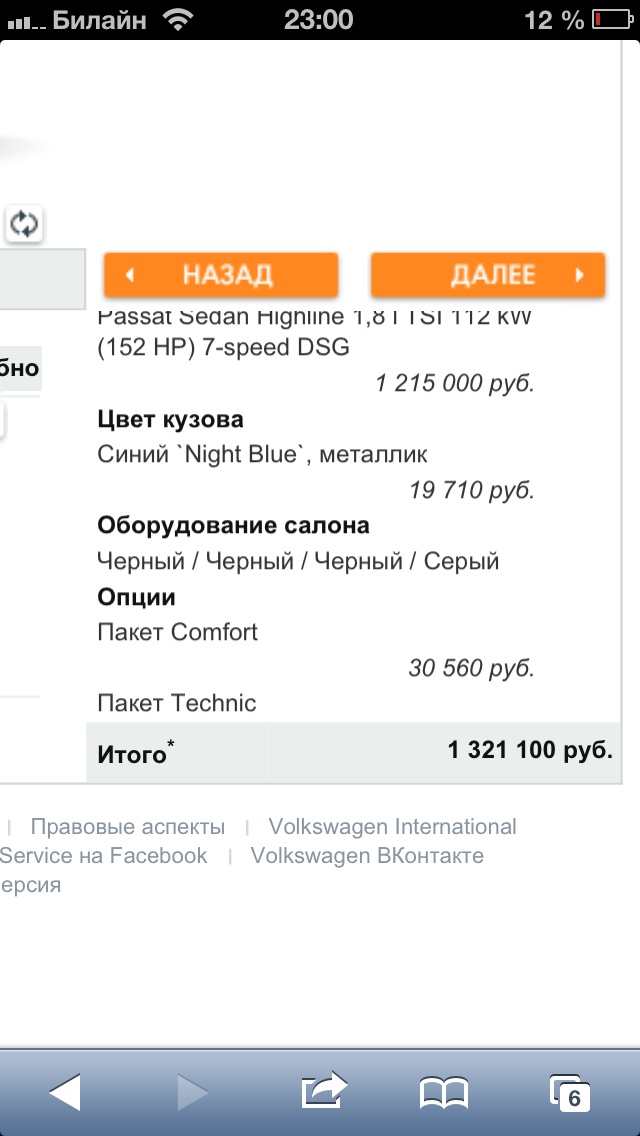
Task: Tap the battery indicator in status bar
Action: tap(611, 19)
